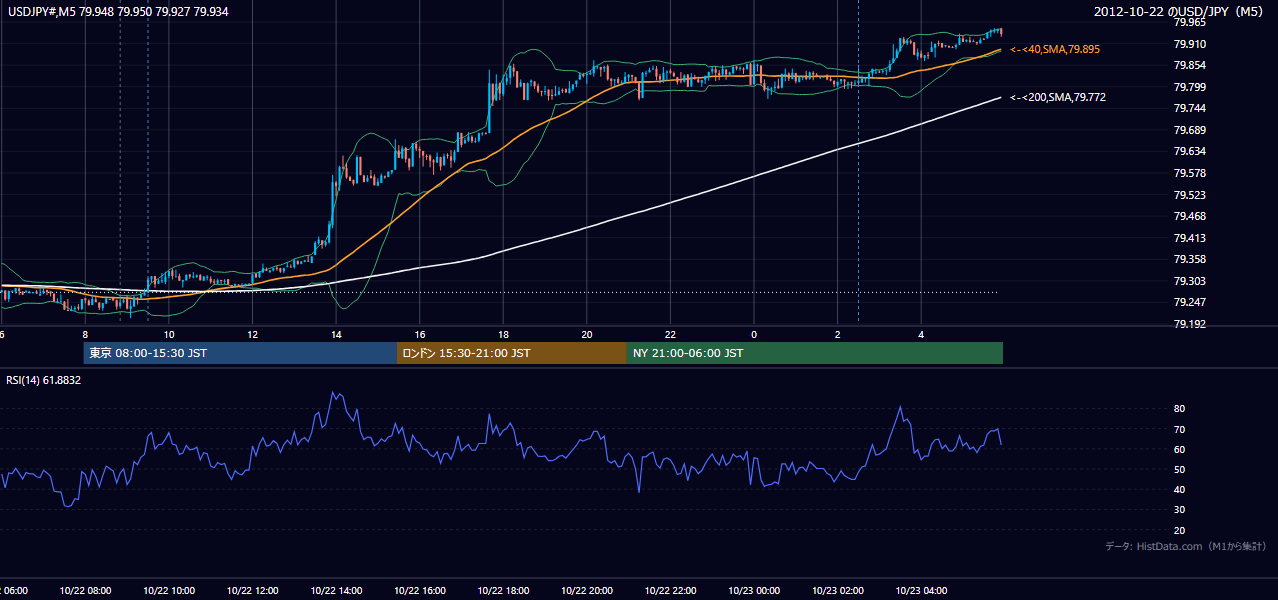Click the 10/22 08:00 time axis label
1278x600 pixels.
(85, 591)
